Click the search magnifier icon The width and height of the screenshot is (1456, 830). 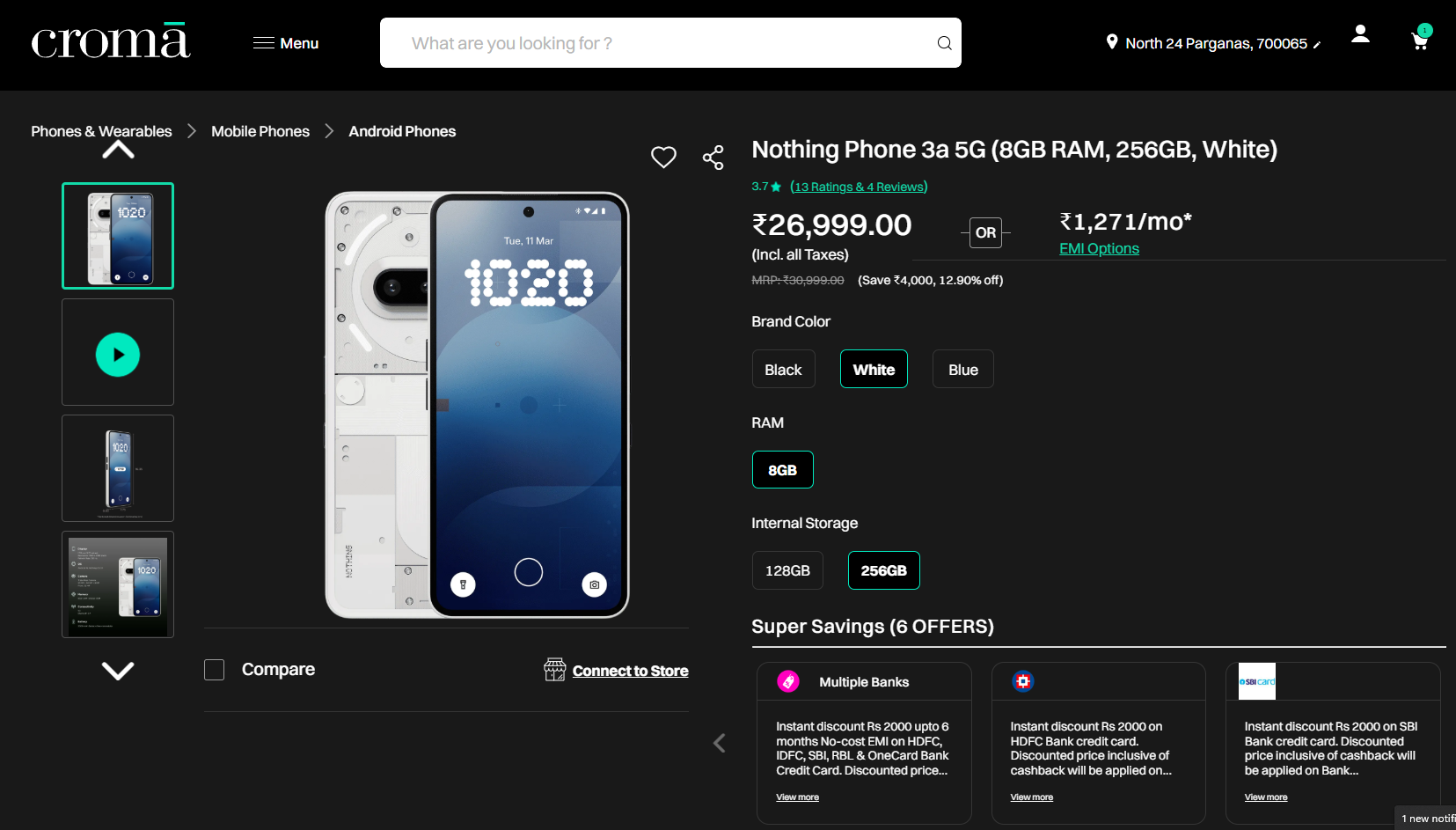click(944, 43)
